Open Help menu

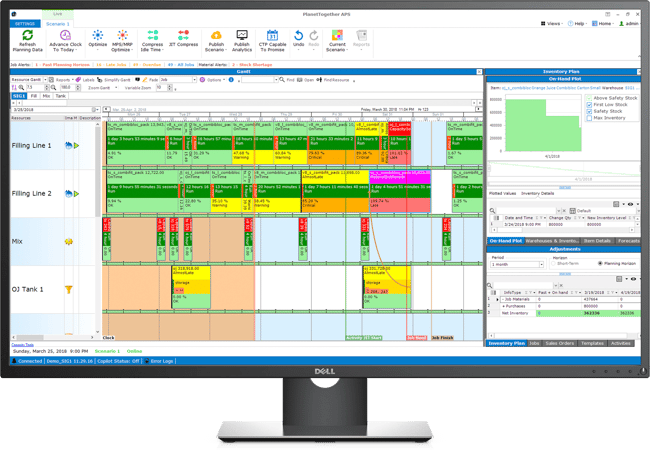pyautogui.click(x=577, y=24)
